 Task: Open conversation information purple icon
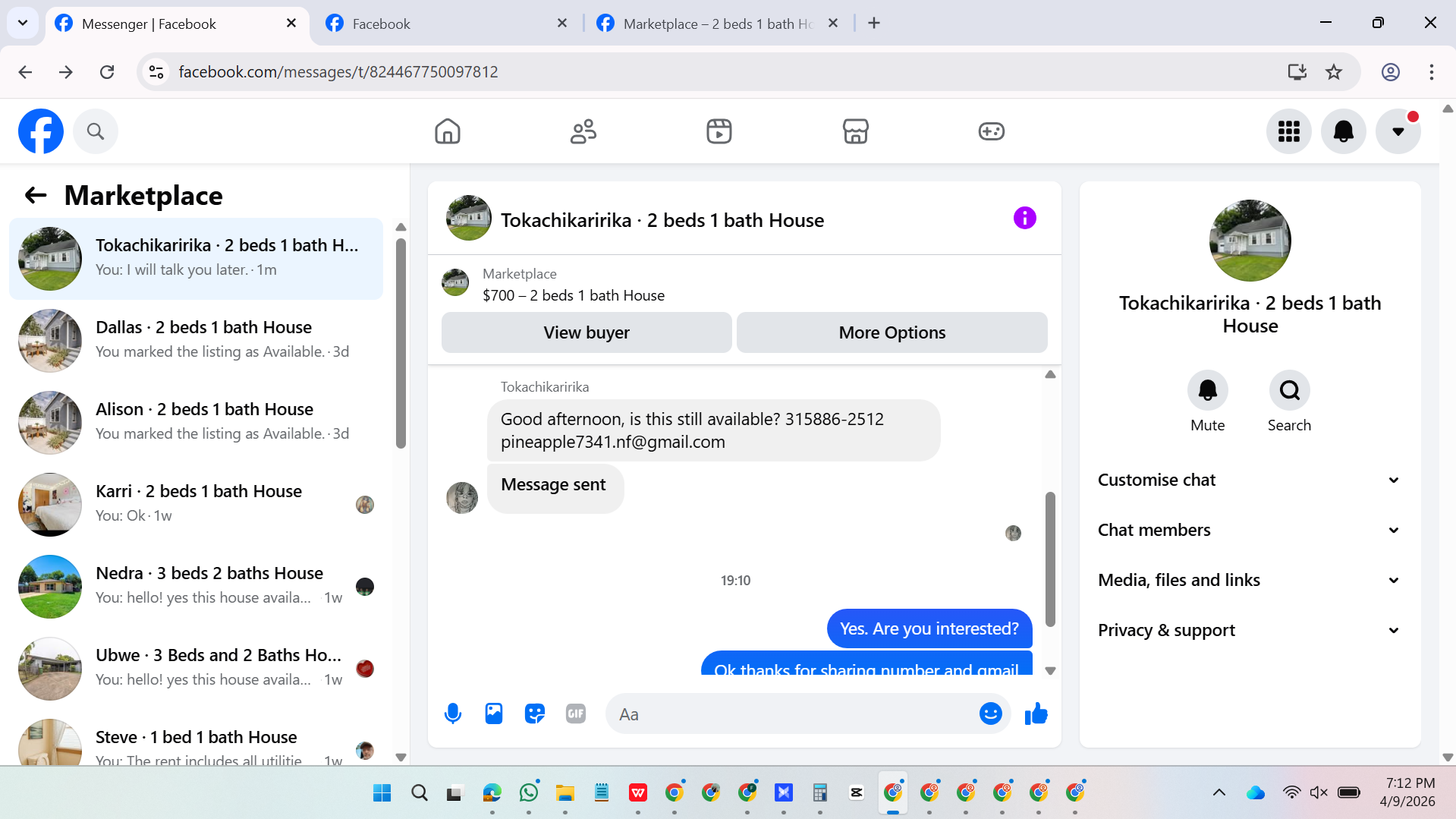(x=1024, y=219)
